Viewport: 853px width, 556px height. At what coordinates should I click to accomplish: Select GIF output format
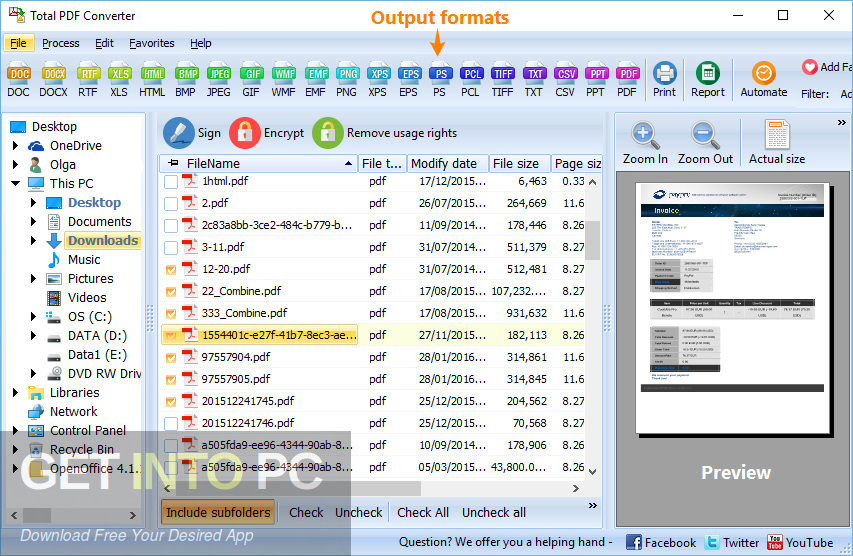[251, 81]
